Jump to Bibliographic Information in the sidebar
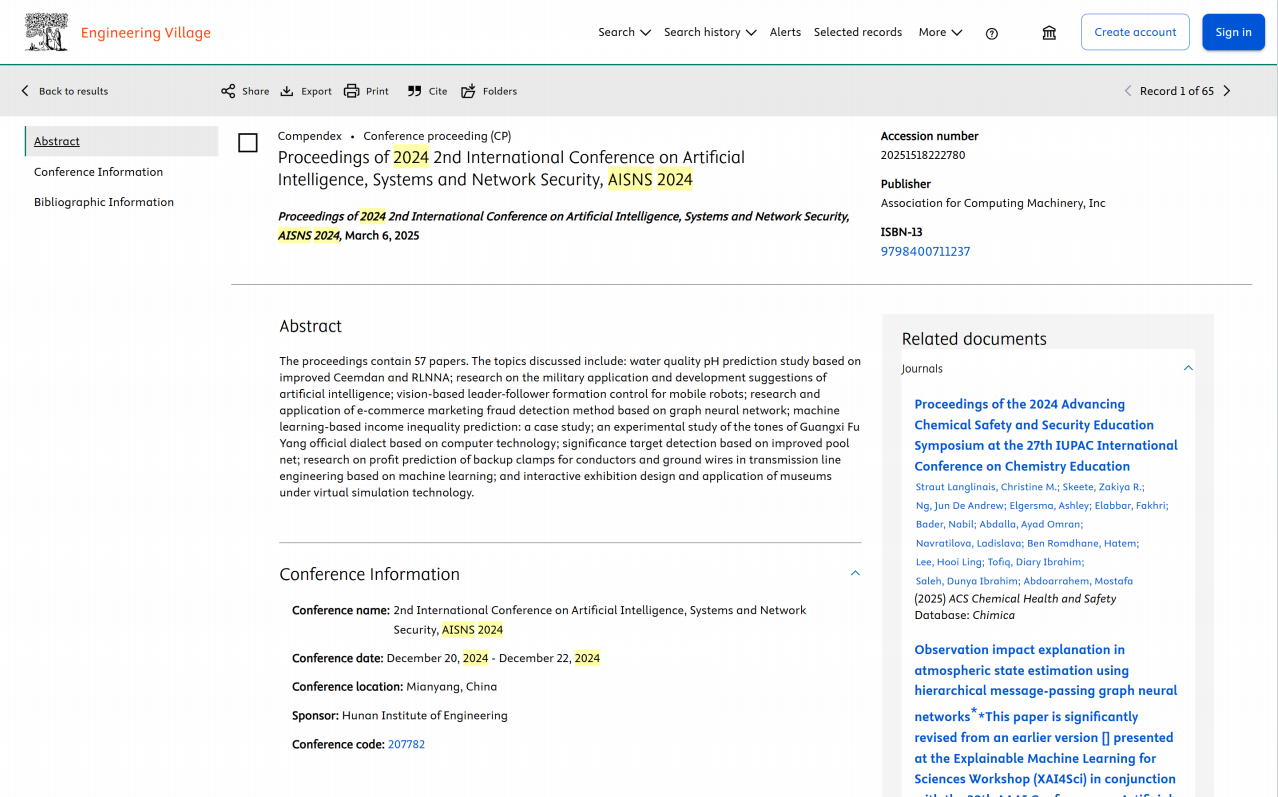This screenshot has height=797, width=1278. point(104,202)
